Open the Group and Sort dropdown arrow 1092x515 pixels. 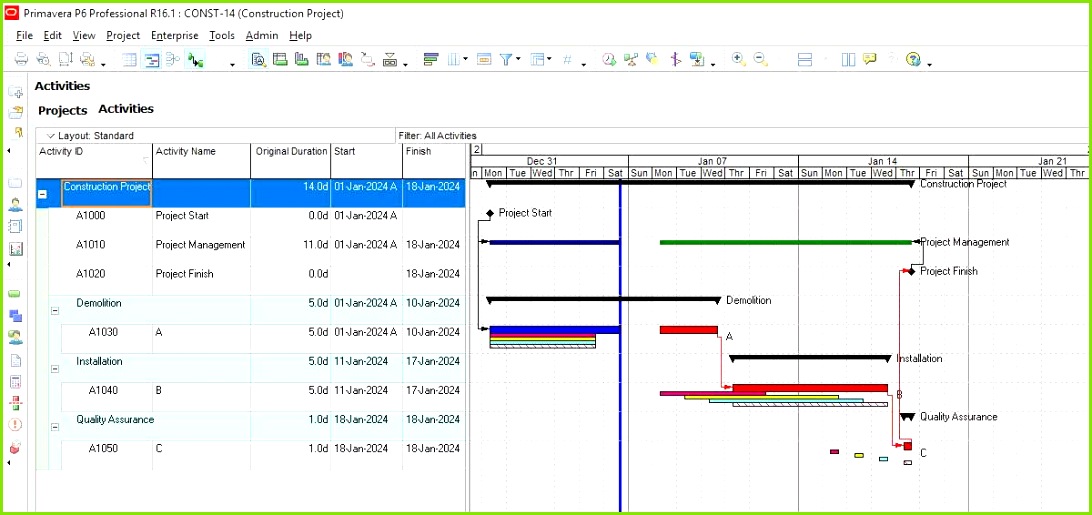549,59
